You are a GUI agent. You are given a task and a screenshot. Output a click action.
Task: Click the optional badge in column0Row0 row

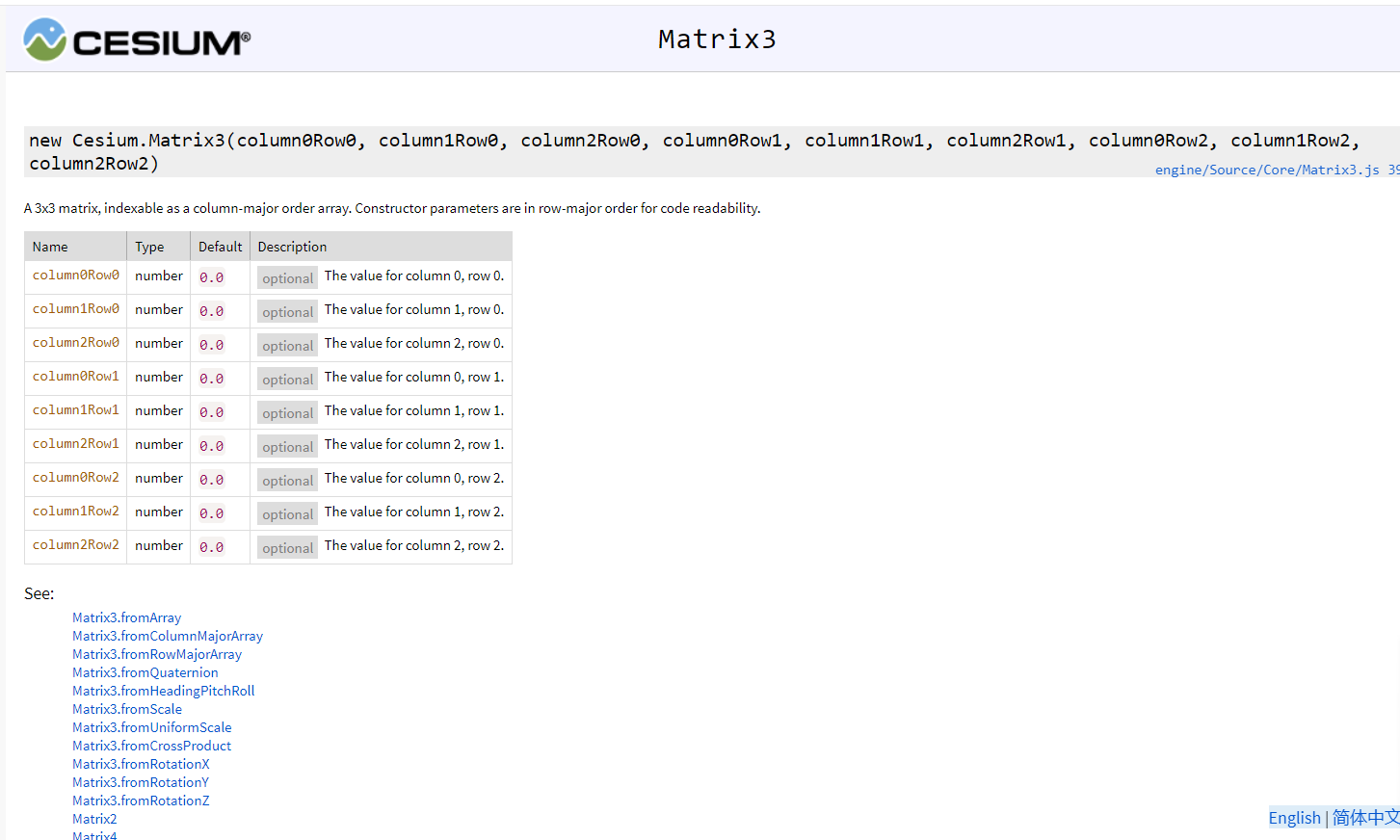pyautogui.click(x=287, y=278)
